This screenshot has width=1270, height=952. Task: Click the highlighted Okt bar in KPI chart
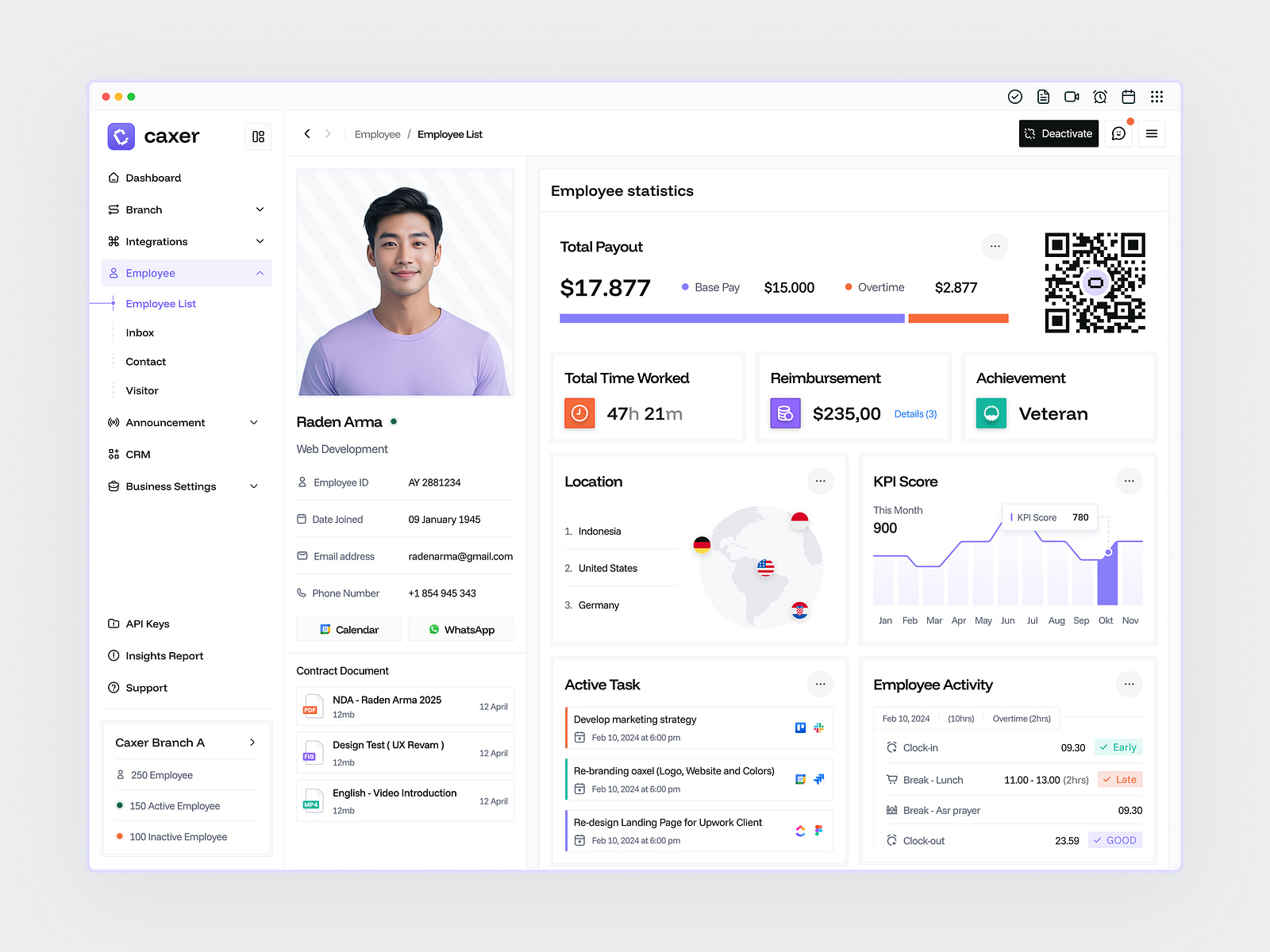[x=1107, y=578]
